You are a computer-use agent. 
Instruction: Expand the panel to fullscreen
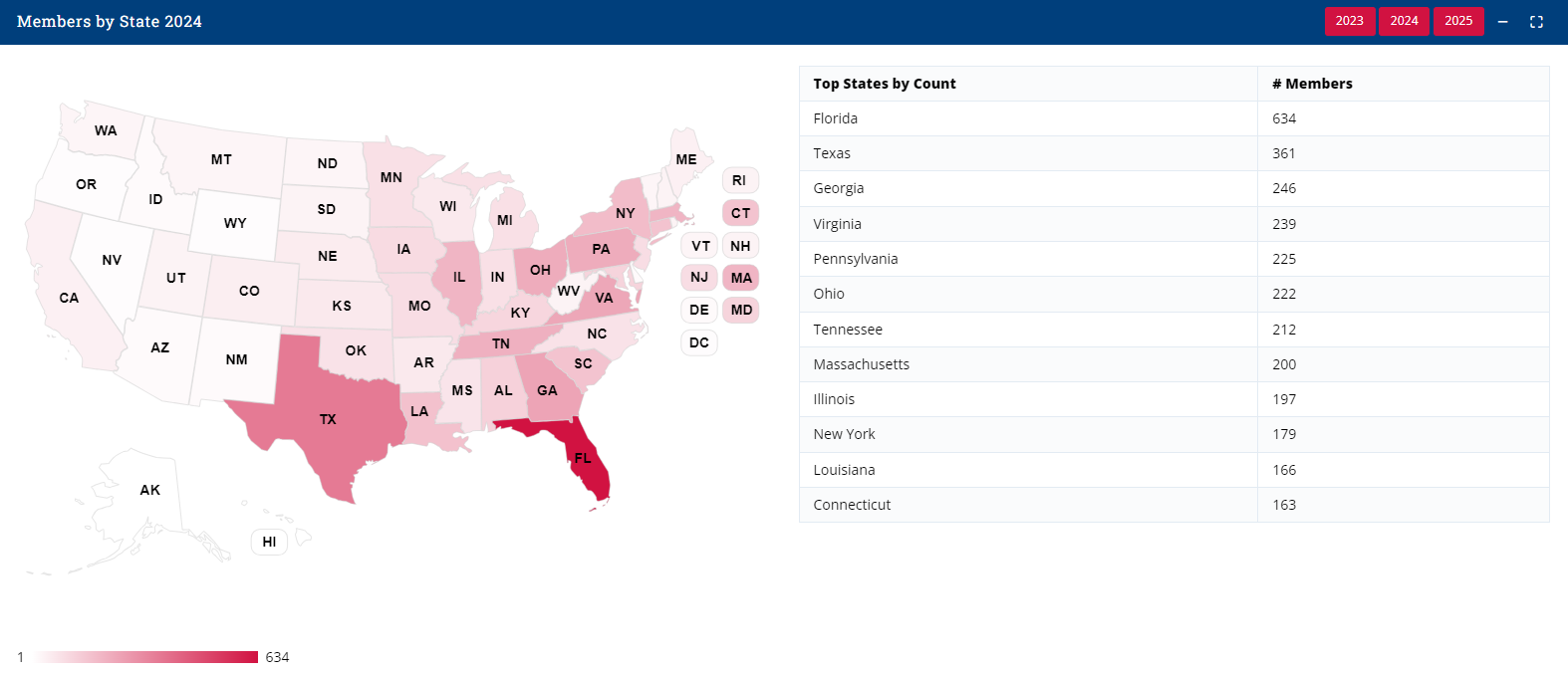coord(1536,21)
